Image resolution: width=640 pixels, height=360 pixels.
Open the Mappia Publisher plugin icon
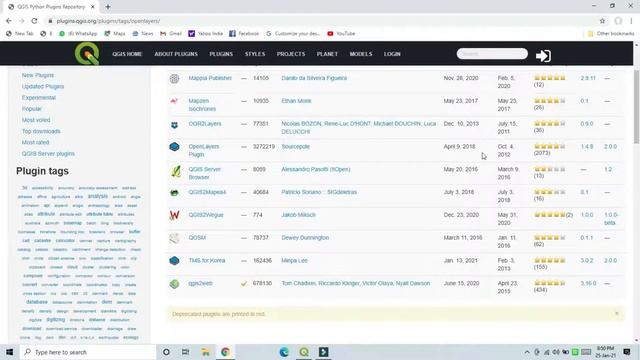click(x=174, y=78)
